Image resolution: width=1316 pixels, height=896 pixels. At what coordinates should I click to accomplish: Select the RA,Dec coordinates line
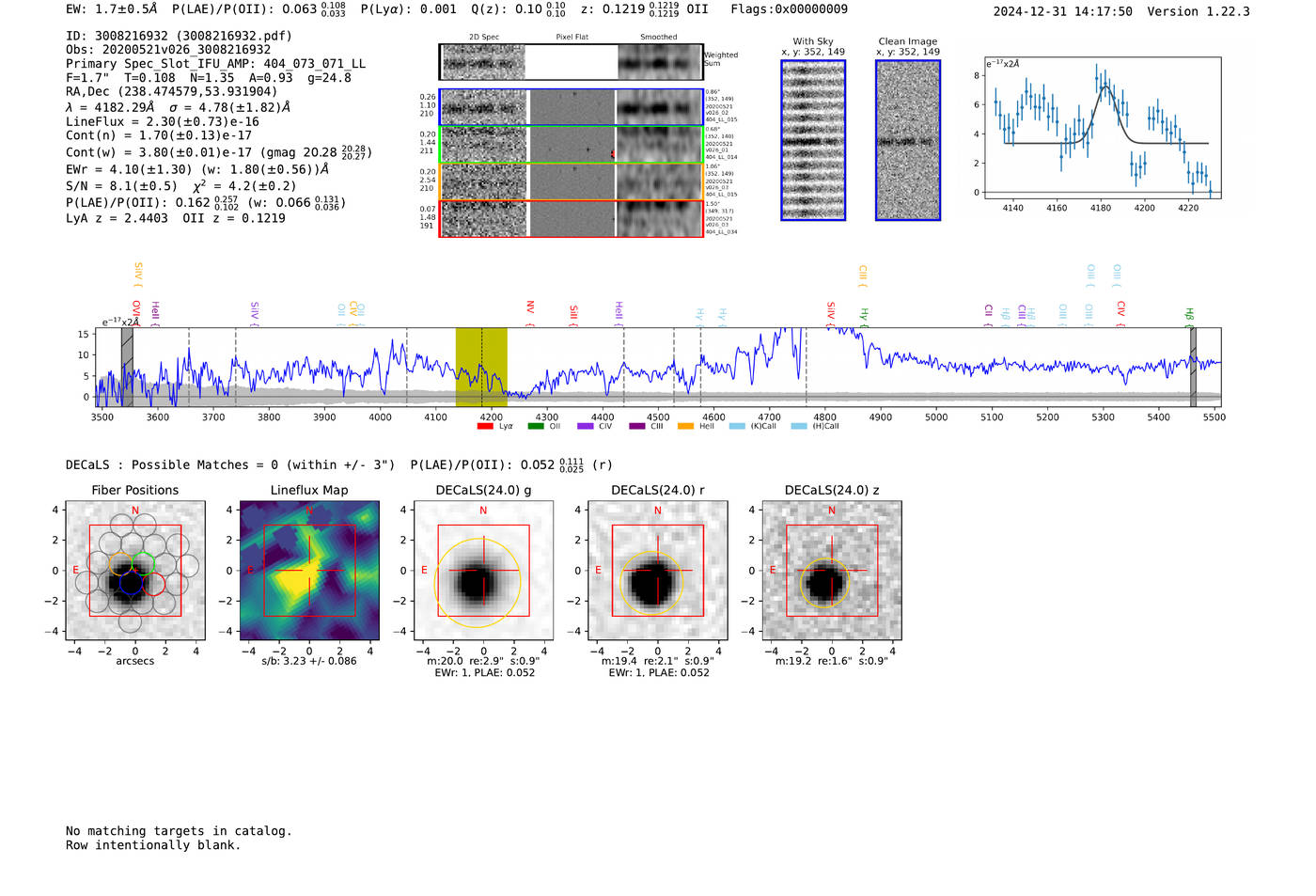tap(172, 91)
